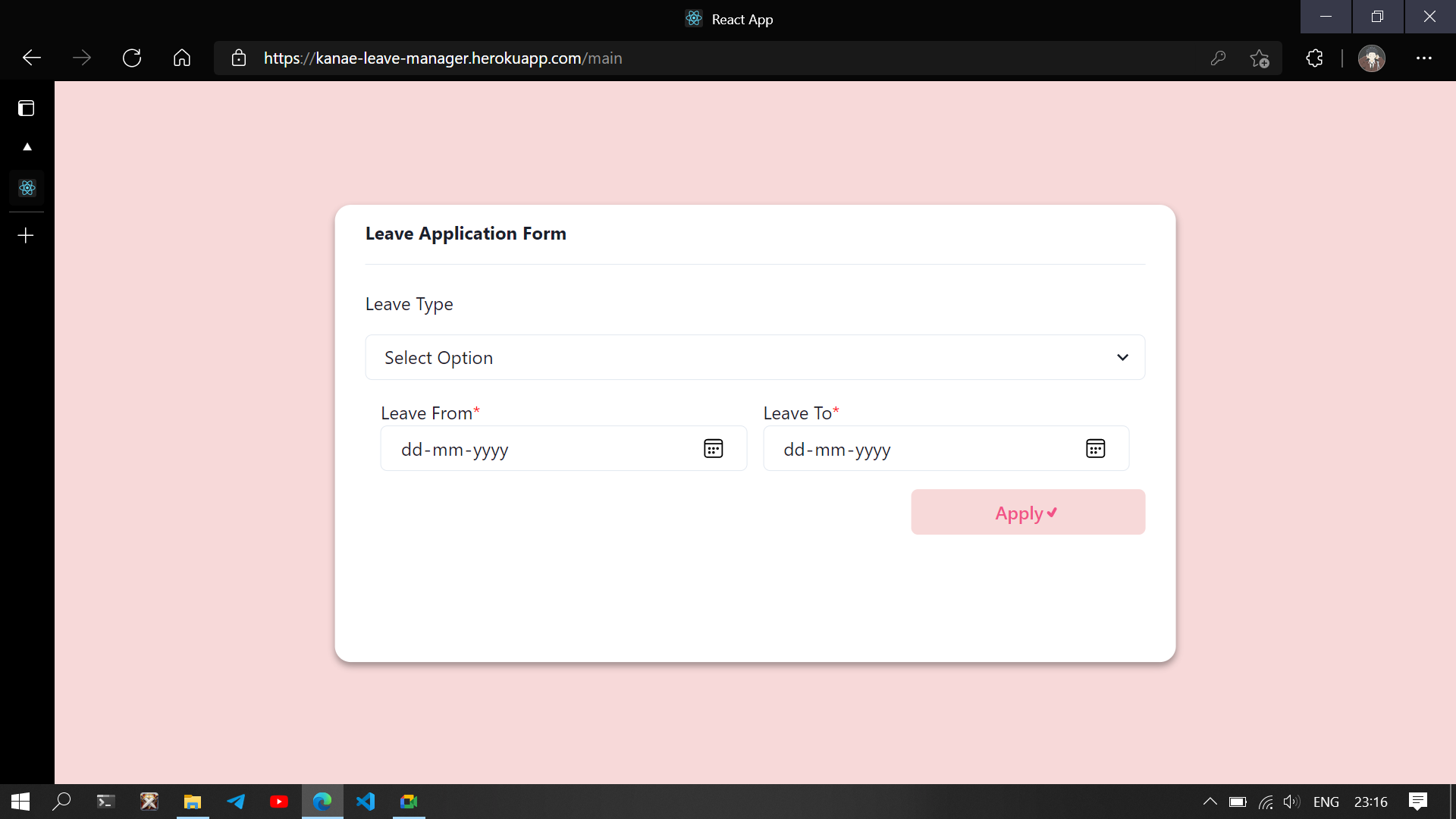1456x819 pixels.
Task: Adjust the system volume speaker control
Action: (1291, 802)
